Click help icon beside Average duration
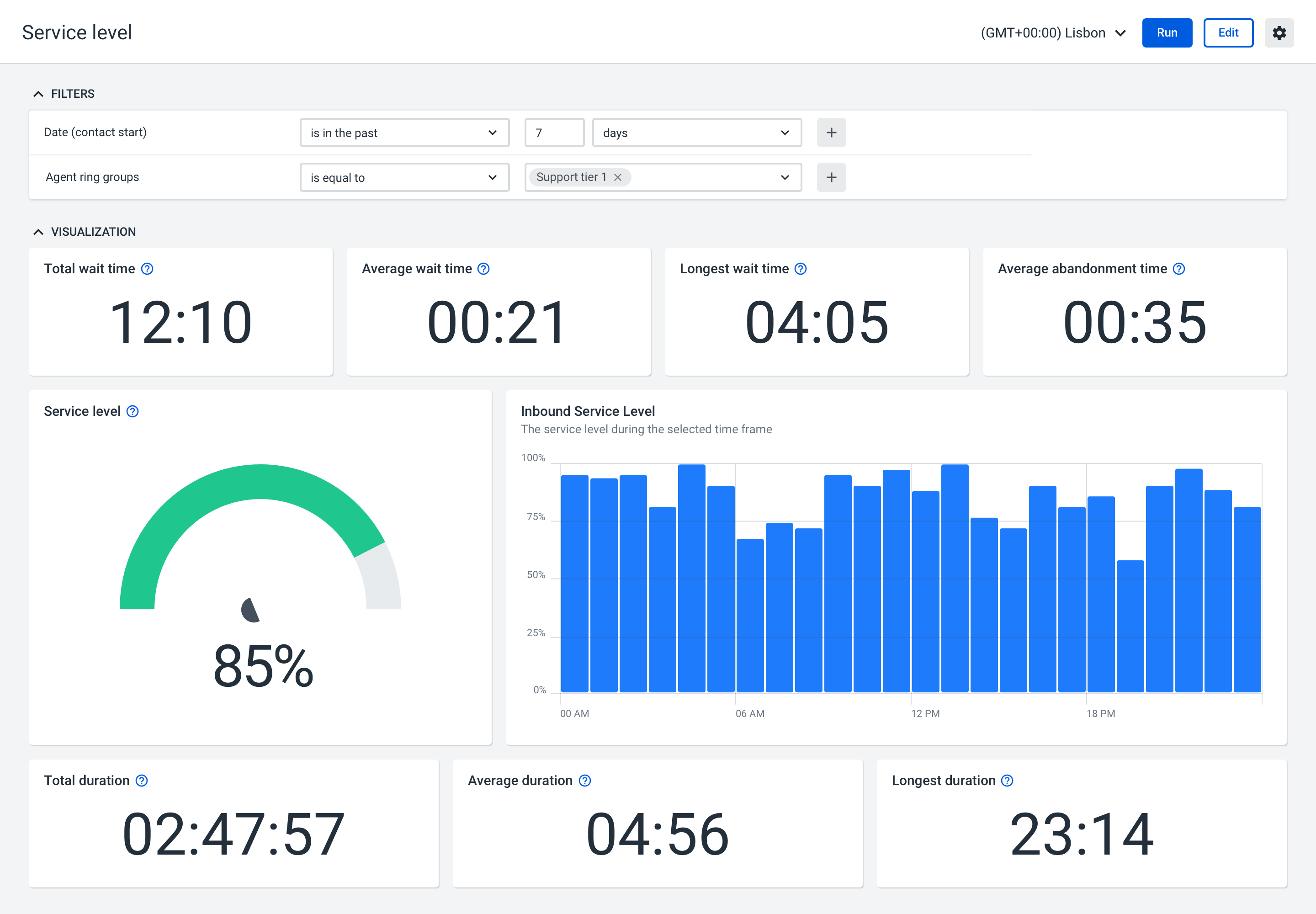The width and height of the screenshot is (1316, 914). (585, 781)
